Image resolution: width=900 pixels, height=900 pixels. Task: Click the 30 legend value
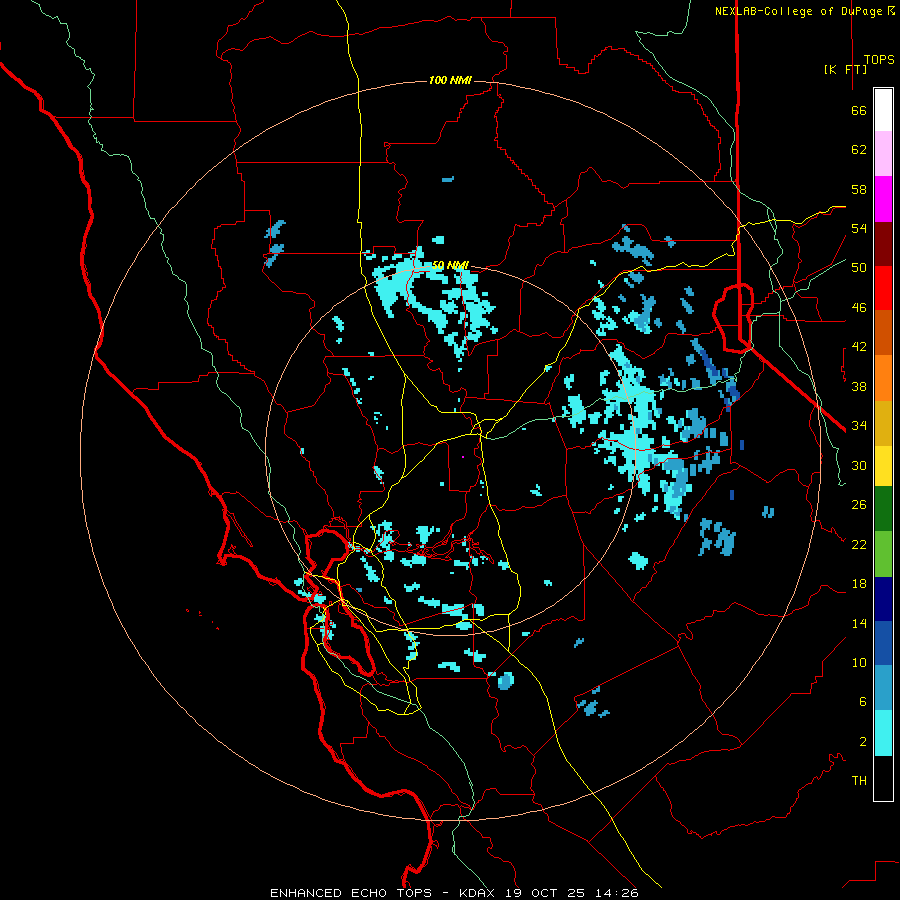[859, 465]
